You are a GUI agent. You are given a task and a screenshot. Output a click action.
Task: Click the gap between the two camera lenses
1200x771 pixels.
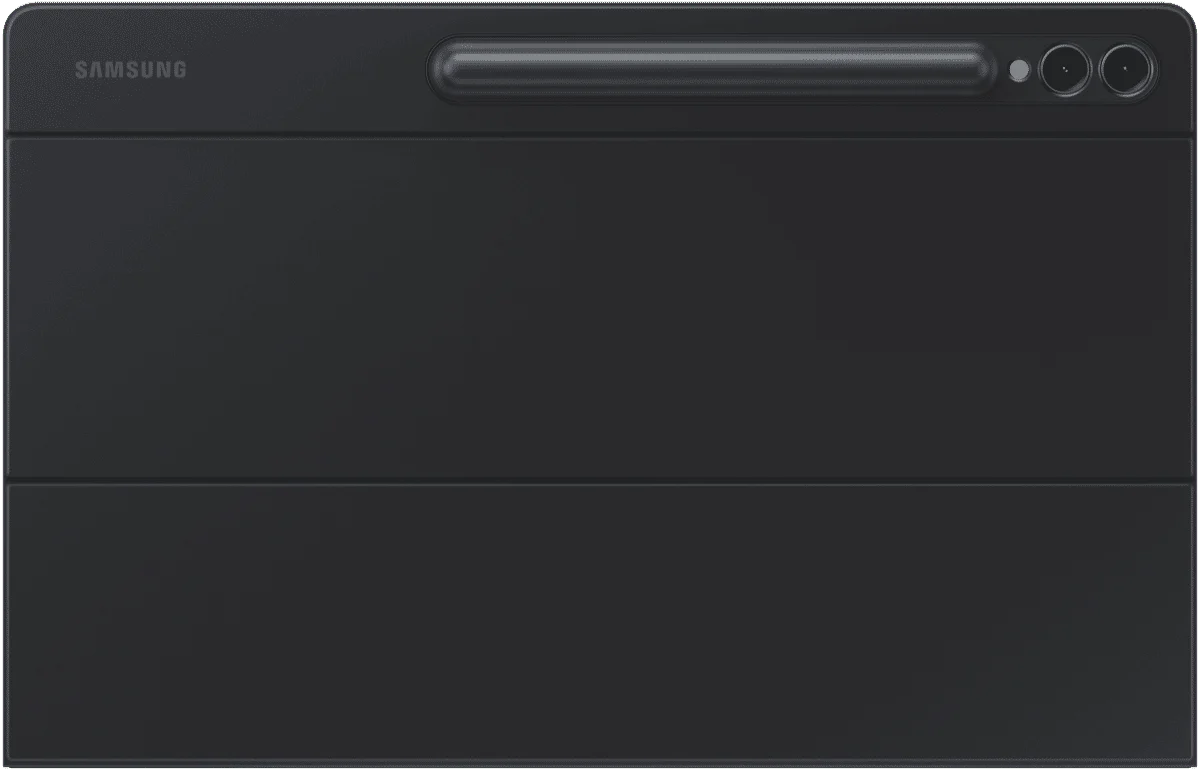click(1096, 71)
